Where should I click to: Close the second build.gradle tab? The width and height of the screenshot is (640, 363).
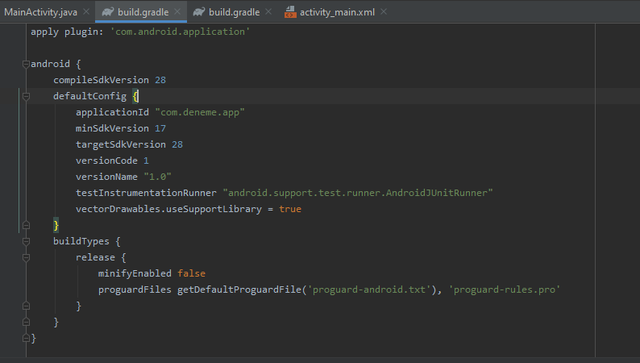[x=269, y=12]
